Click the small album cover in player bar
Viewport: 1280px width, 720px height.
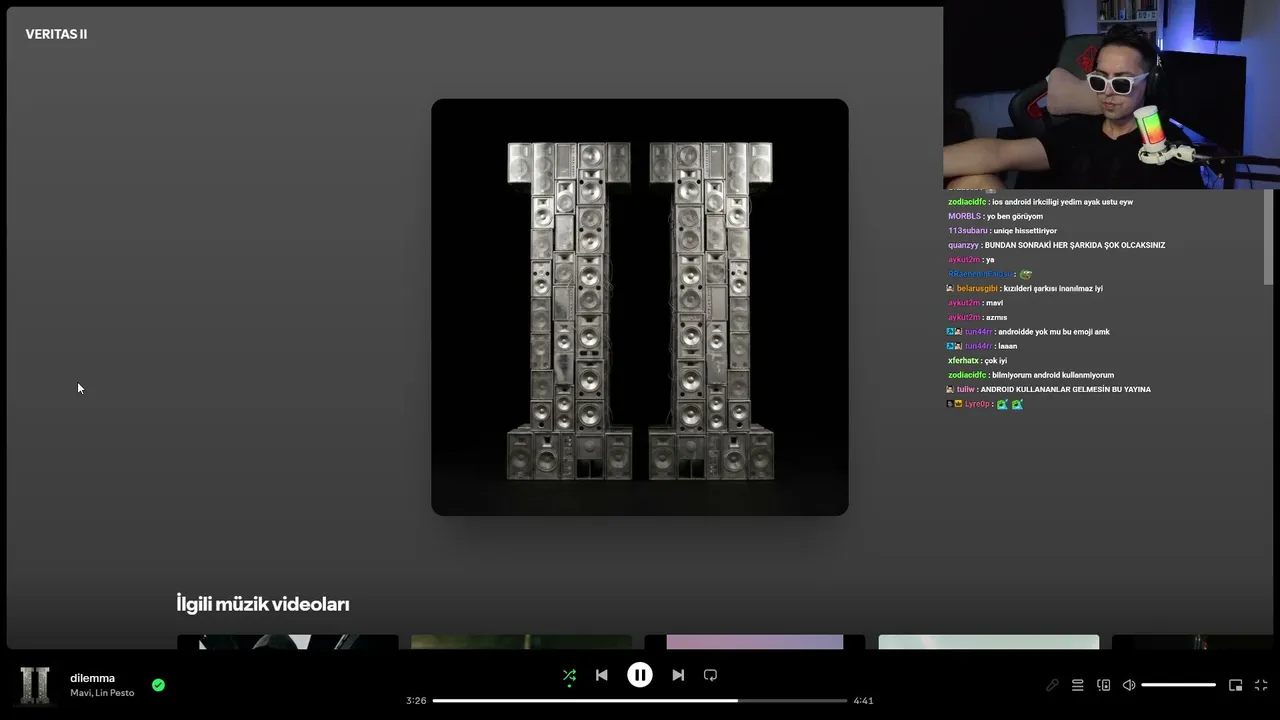point(35,685)
